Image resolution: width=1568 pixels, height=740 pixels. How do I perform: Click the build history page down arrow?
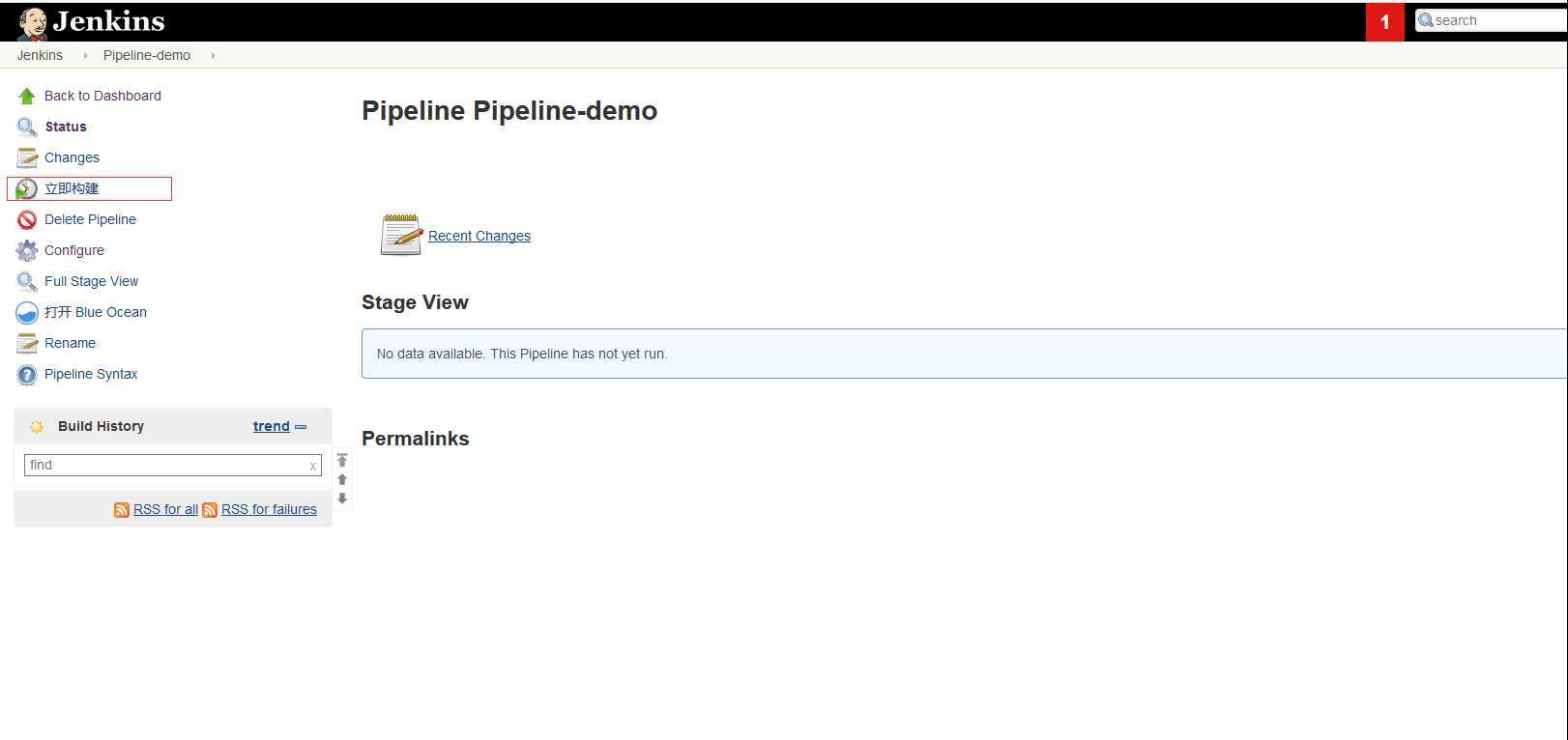pyautogui.click(x=342, y=498)
